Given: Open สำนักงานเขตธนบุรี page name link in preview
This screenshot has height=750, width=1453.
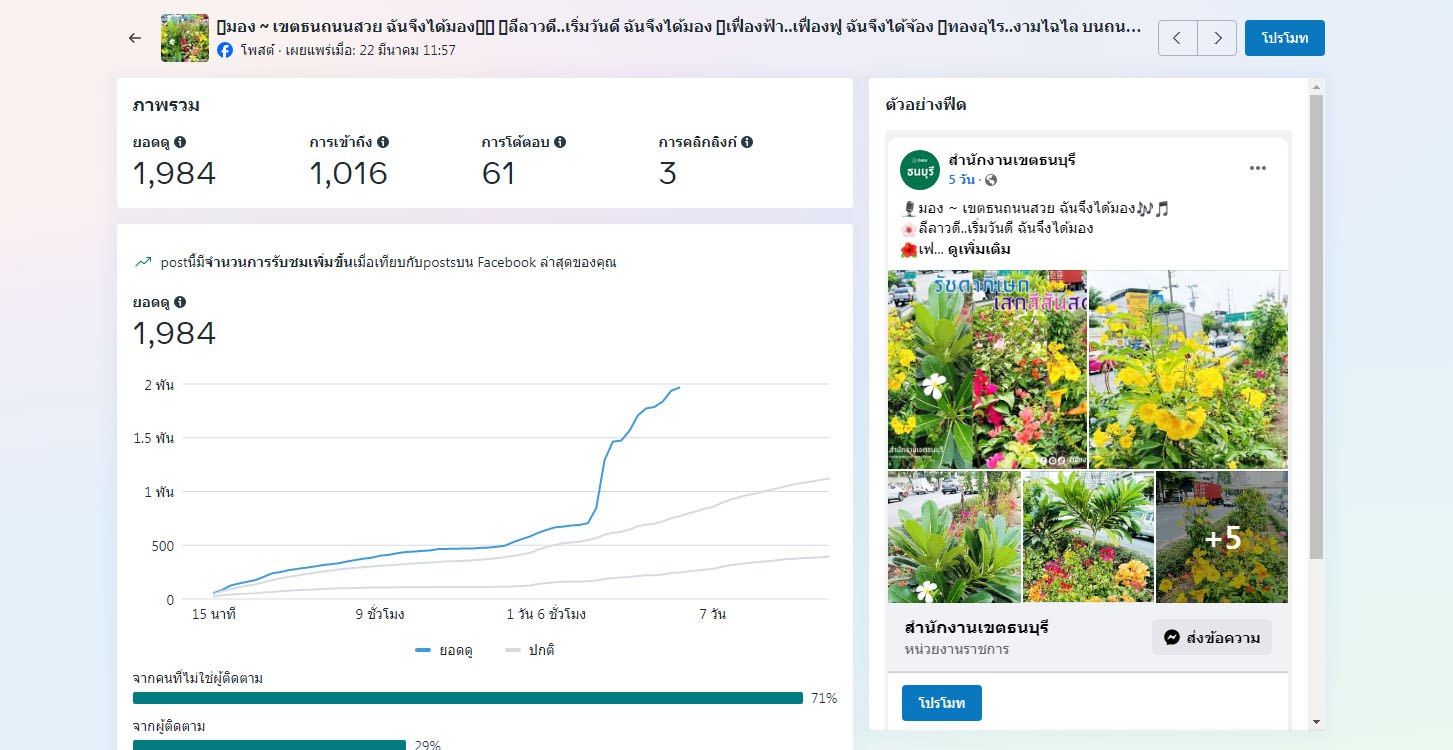Looking at the screenshot, I should pos(1012,160).
